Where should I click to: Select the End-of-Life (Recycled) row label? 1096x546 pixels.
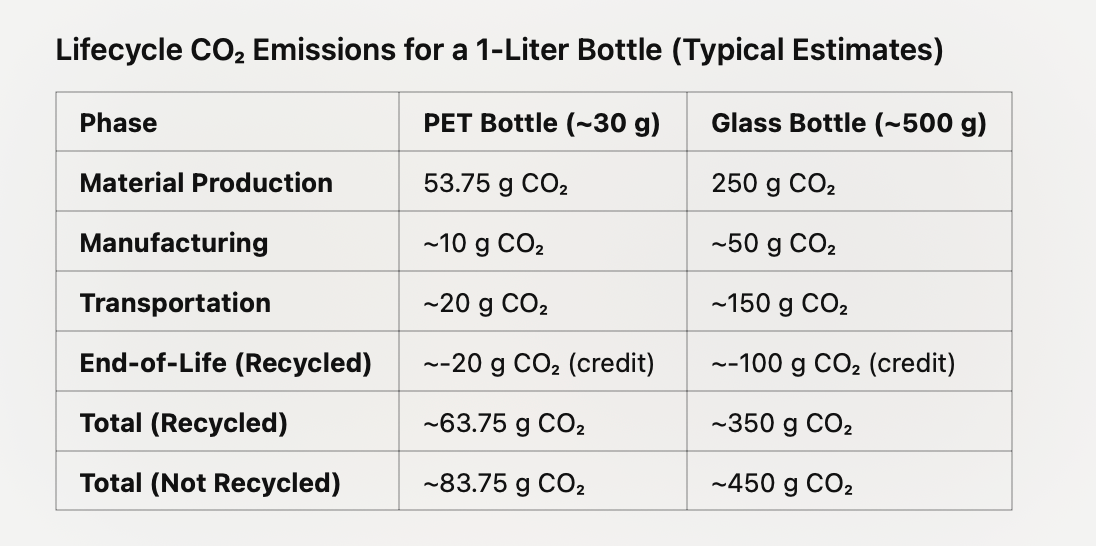click(x=225, y=363)
